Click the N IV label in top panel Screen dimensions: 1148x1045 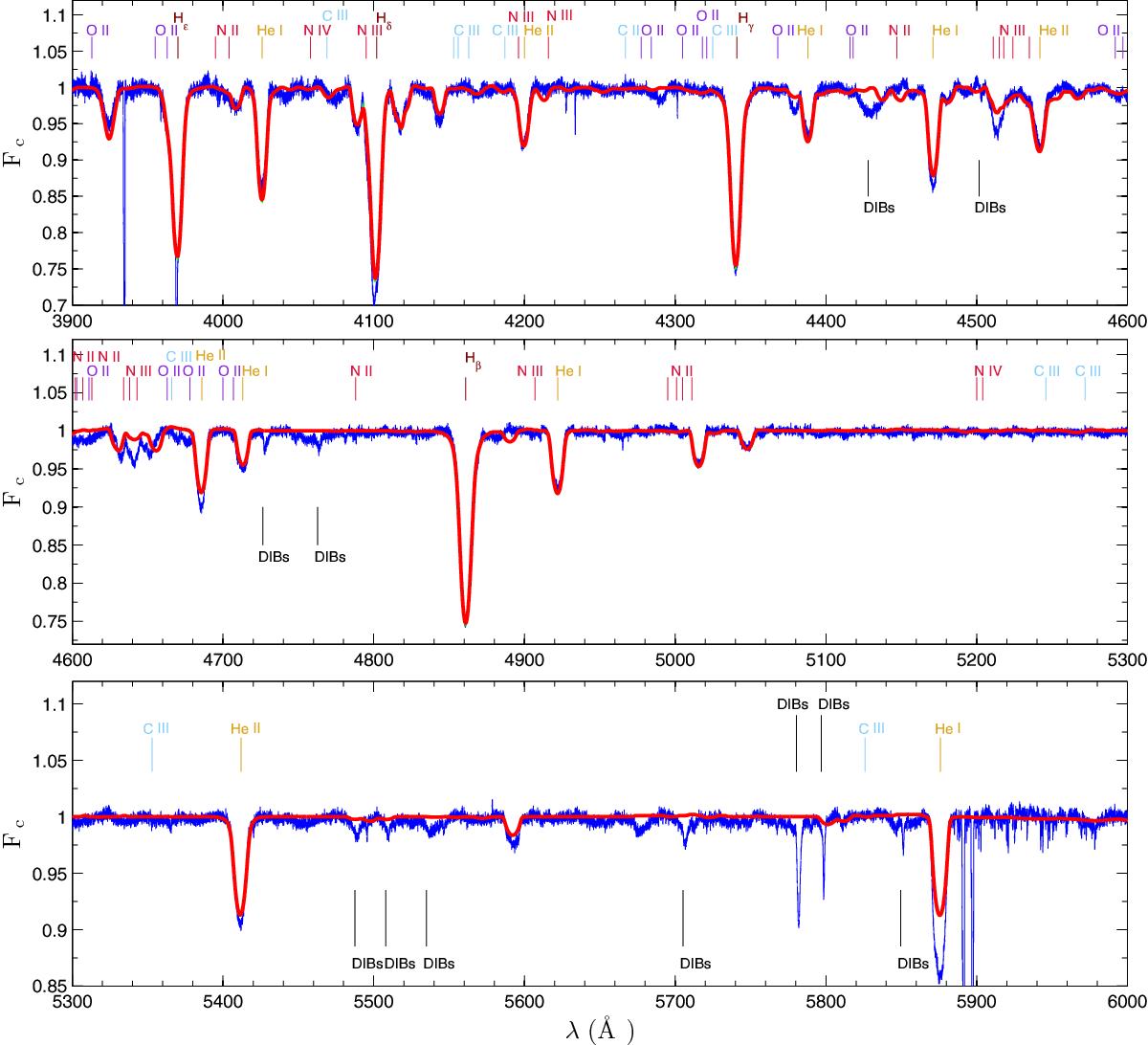[317, 31]
